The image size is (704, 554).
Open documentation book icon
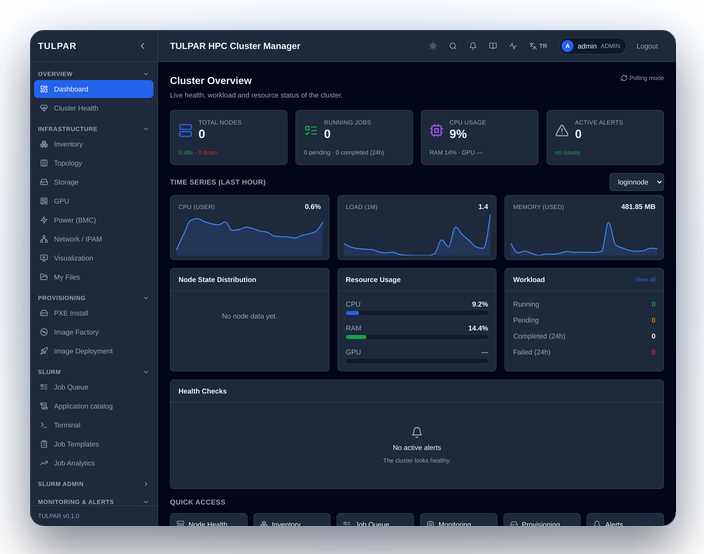(x=493, y=46)
